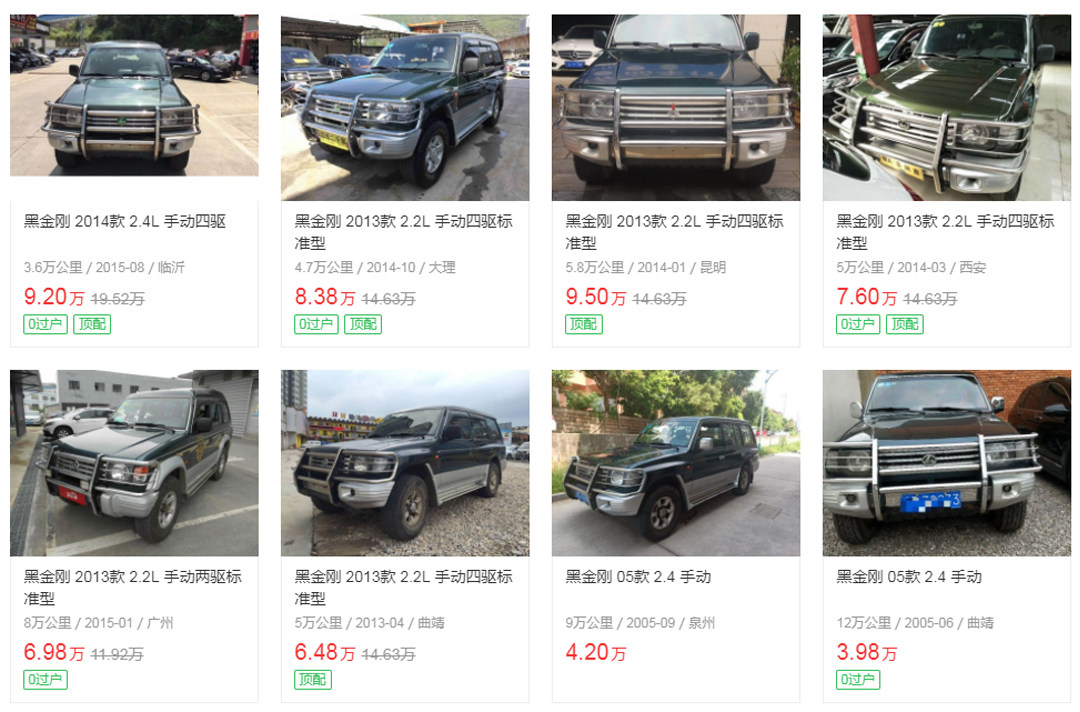1080x712 pixels.
Task: Open the 泉州 05款 car photo
Action: [676, 463]
